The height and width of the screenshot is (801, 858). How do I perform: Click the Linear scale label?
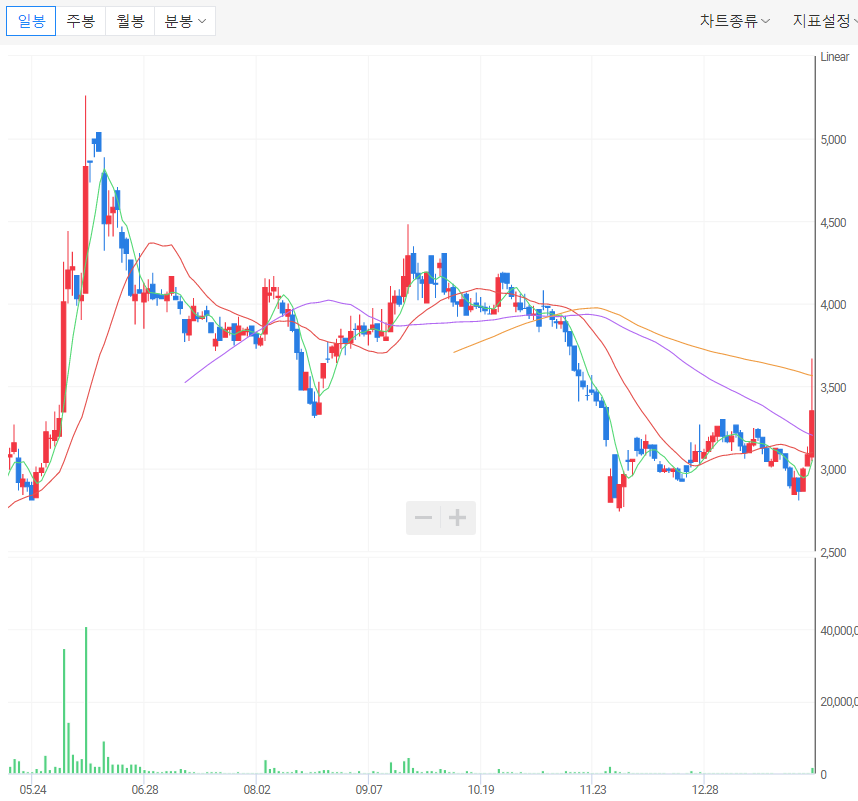point(834,57)
